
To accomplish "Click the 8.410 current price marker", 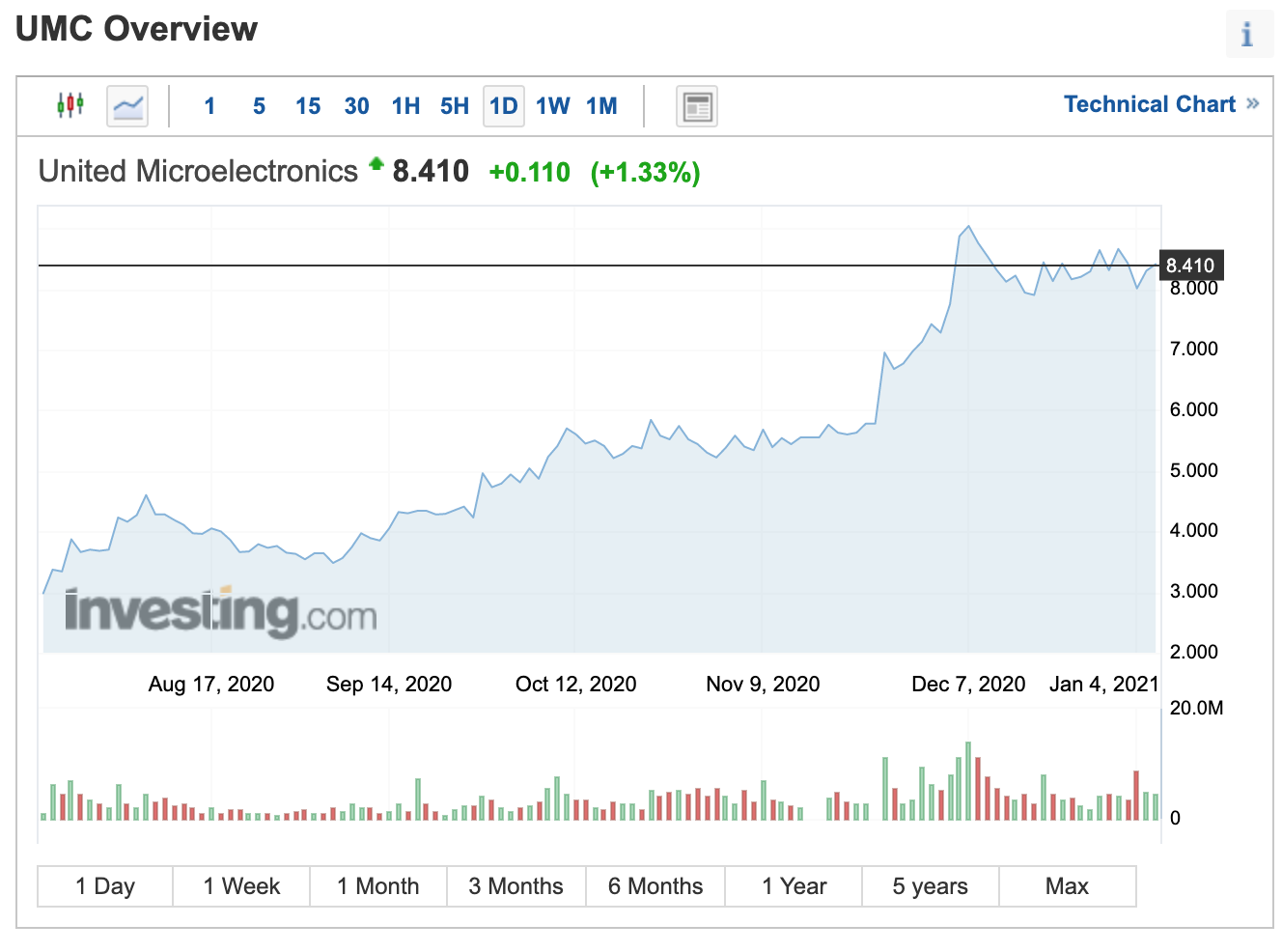I will pyautogui.click(x=1190, y=266).
